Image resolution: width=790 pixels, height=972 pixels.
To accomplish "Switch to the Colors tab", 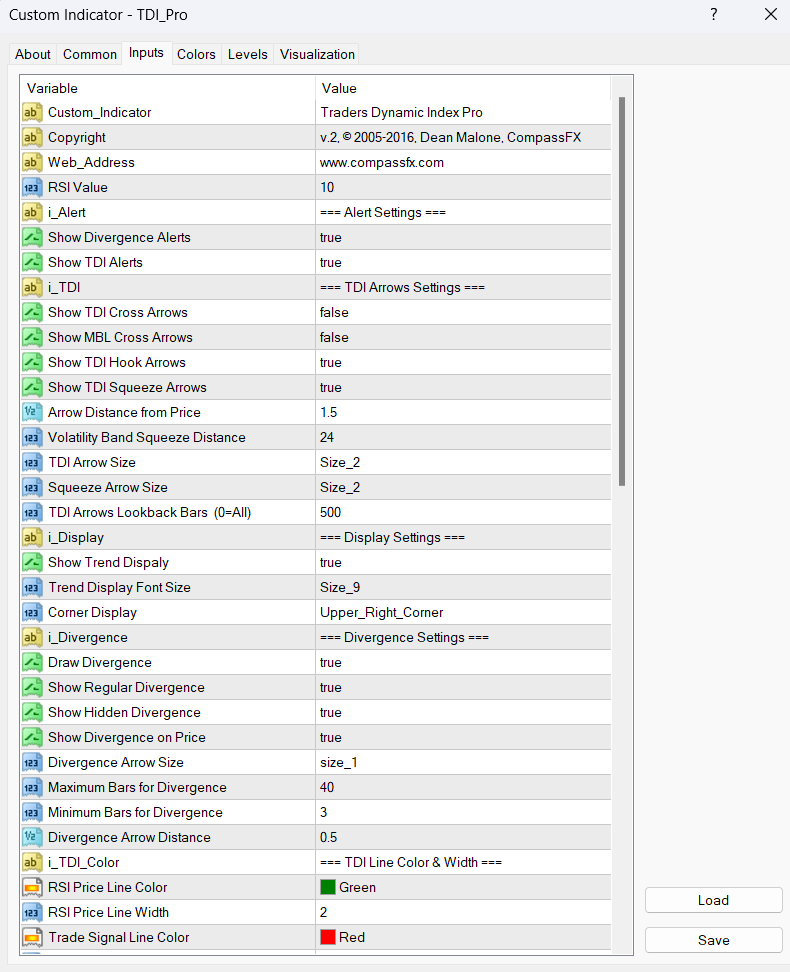I will (x=196, y=54).
